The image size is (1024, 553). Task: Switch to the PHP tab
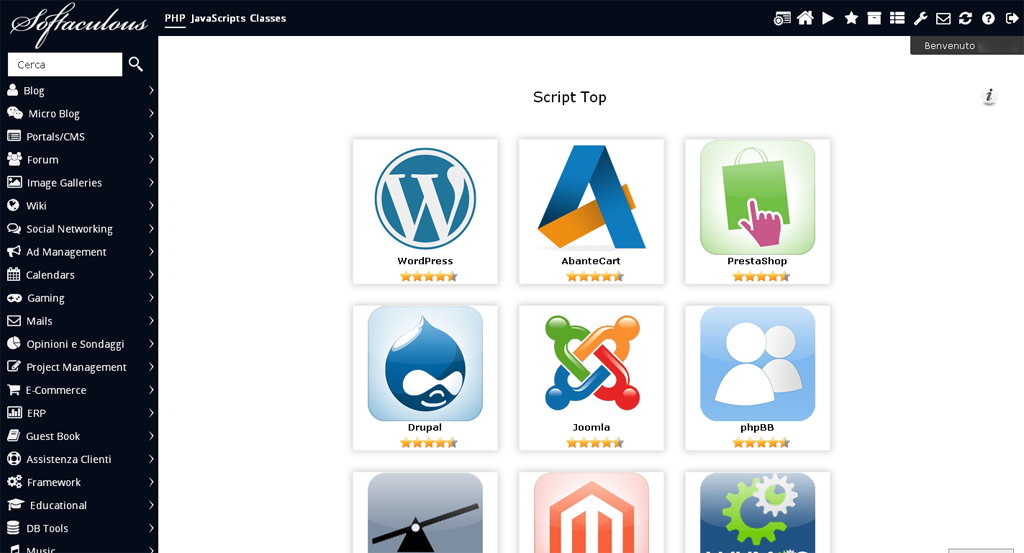coord(174,18)
